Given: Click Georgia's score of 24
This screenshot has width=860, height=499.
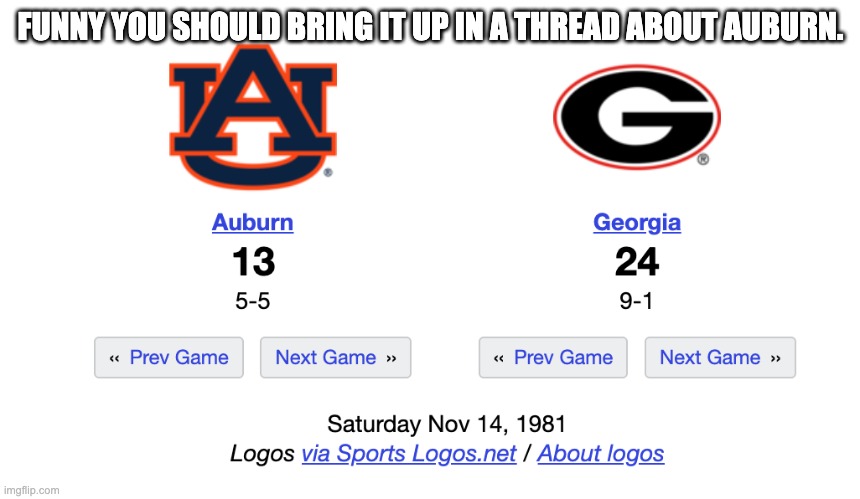Looking at the screenshot, I should [637, 262].
